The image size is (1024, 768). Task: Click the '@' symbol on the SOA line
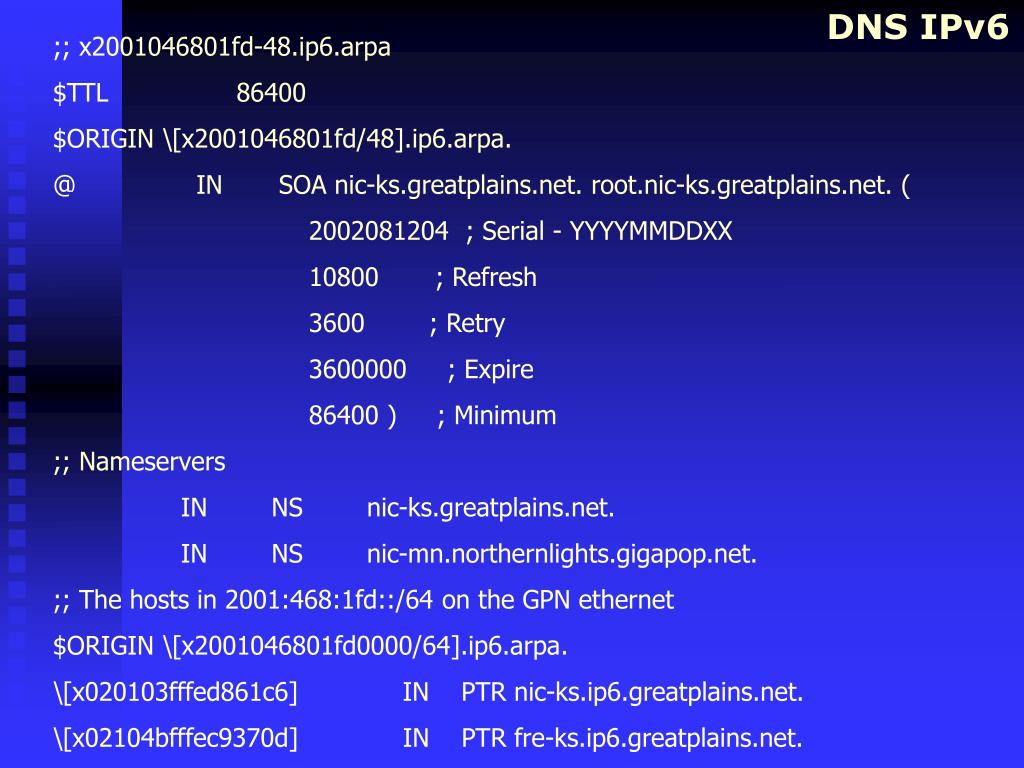pyautogui.click(x=64, y=185)
